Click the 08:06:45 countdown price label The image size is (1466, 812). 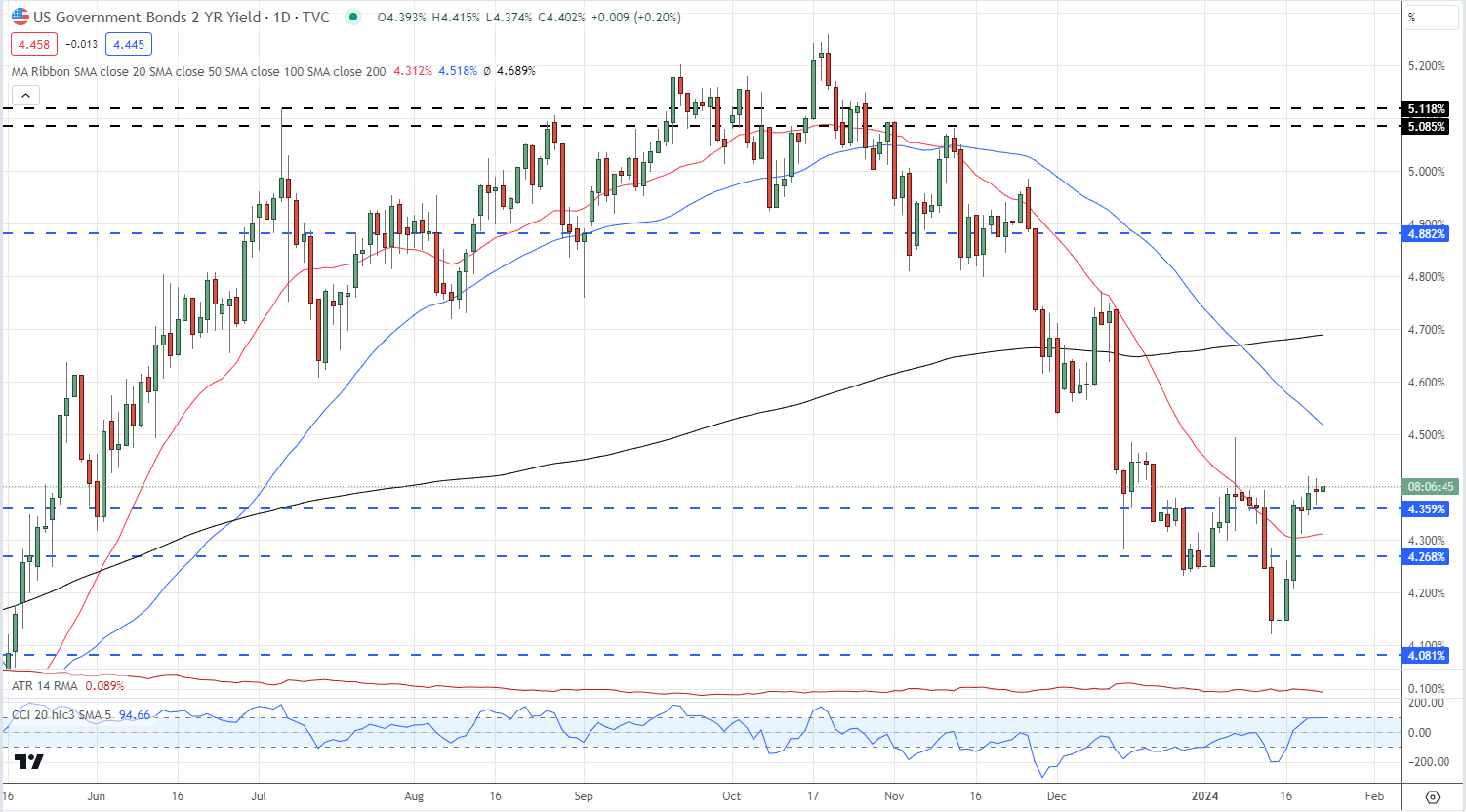(1430, 486)
